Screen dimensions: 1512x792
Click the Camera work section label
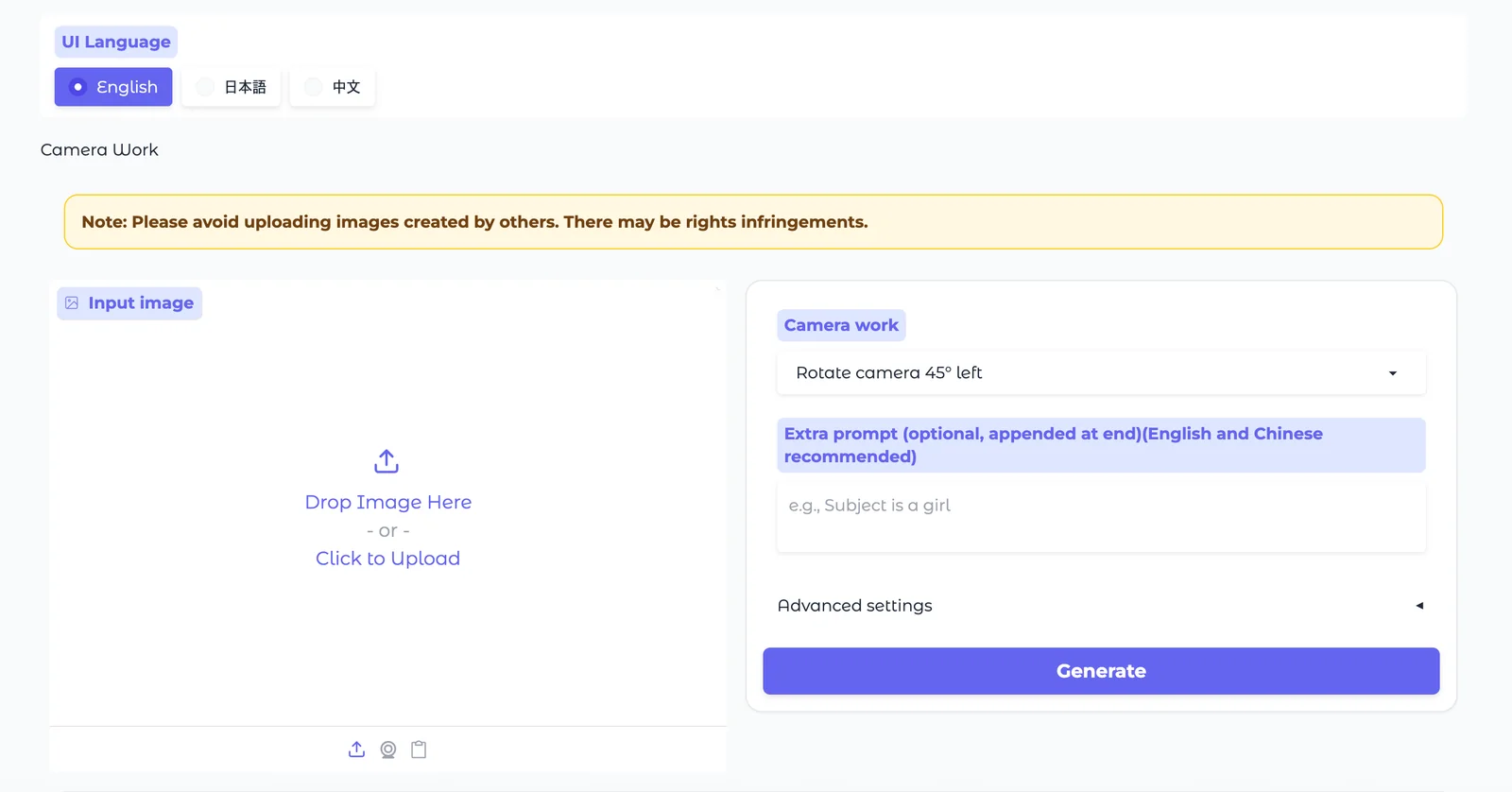[x=841, y=325]
